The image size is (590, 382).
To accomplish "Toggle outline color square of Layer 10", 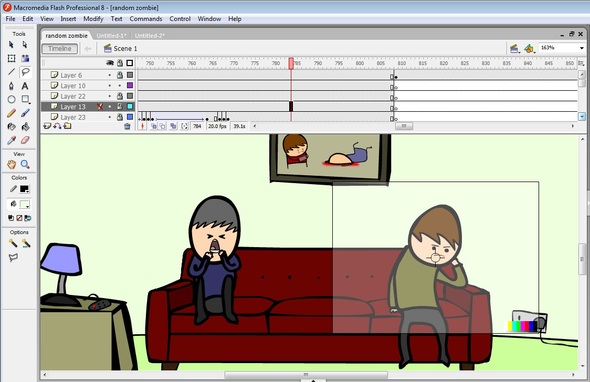I will [x=130, y=85].
